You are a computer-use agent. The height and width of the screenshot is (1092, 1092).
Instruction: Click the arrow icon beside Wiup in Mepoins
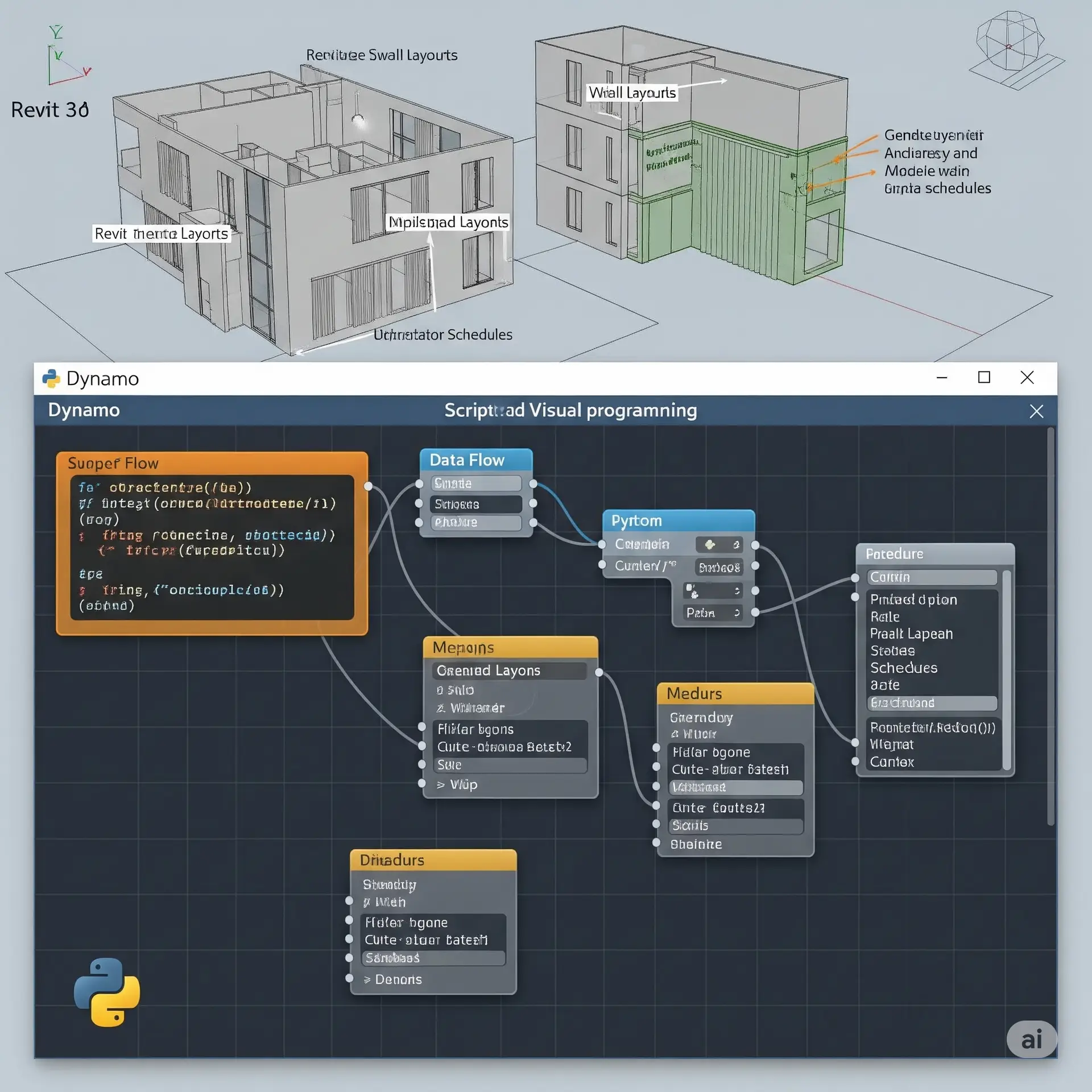[x=441, y=785]
